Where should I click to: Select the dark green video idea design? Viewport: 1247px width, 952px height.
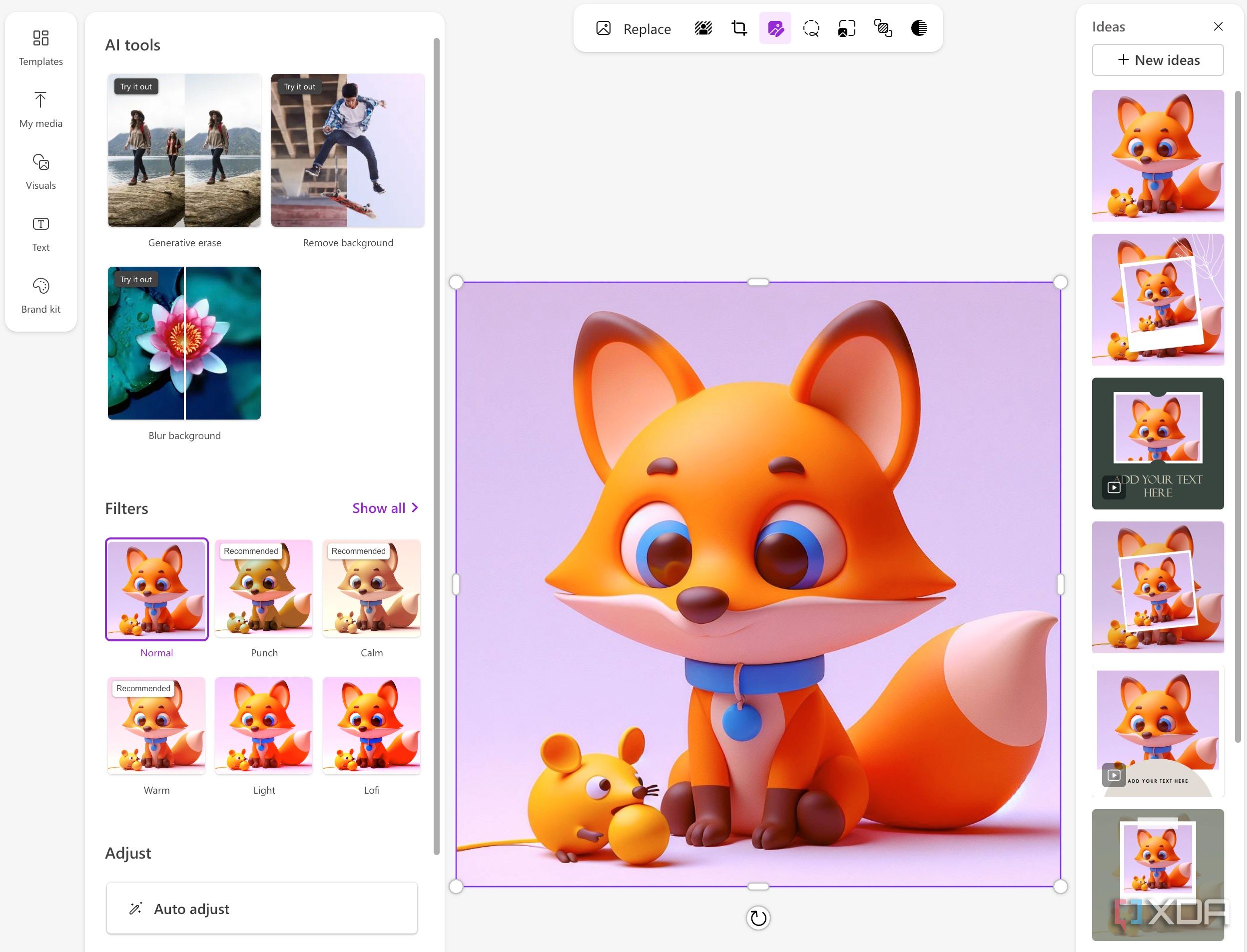click(1158, 443)
